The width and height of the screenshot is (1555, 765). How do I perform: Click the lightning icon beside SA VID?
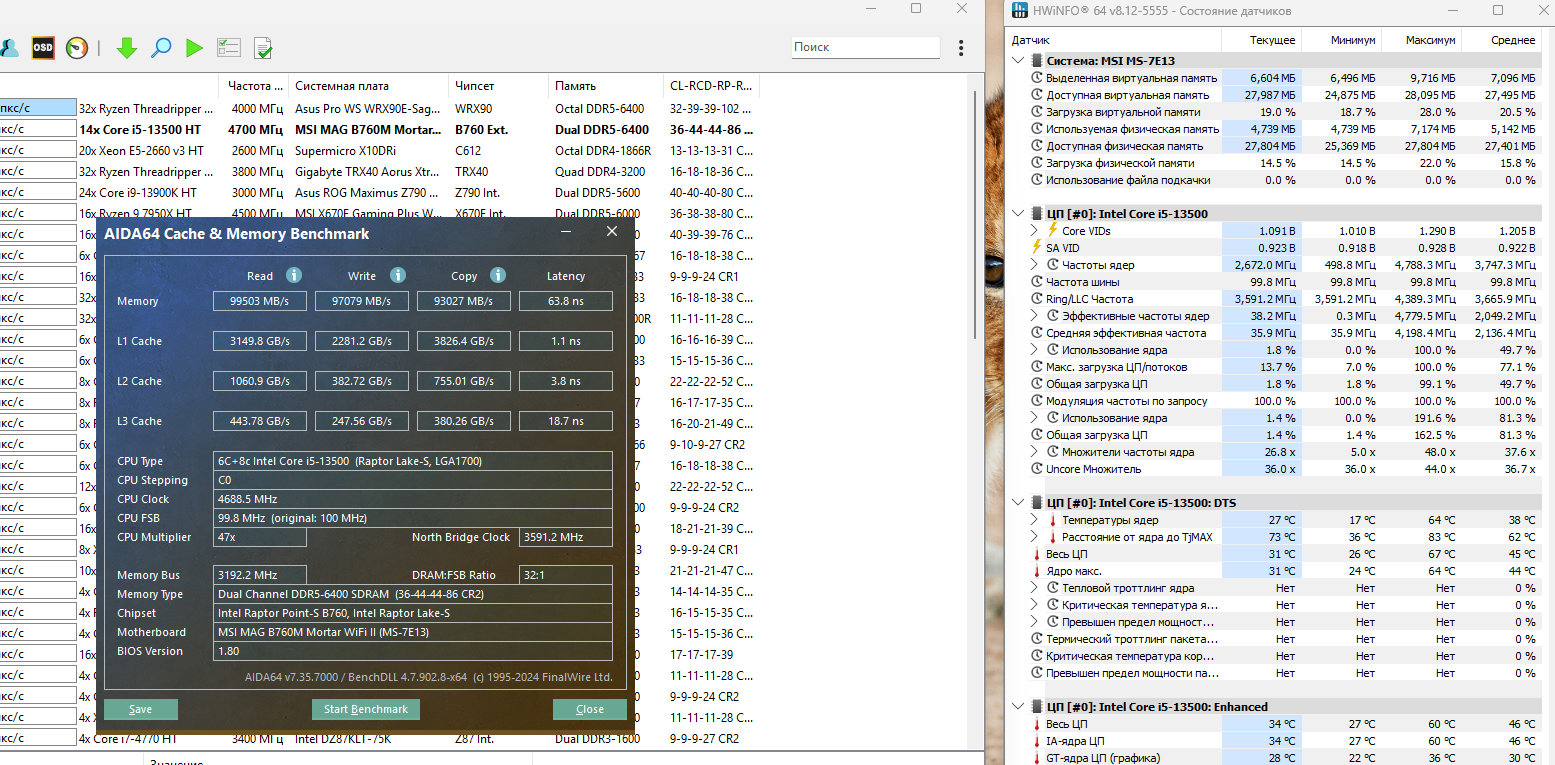pos(1036,248)
